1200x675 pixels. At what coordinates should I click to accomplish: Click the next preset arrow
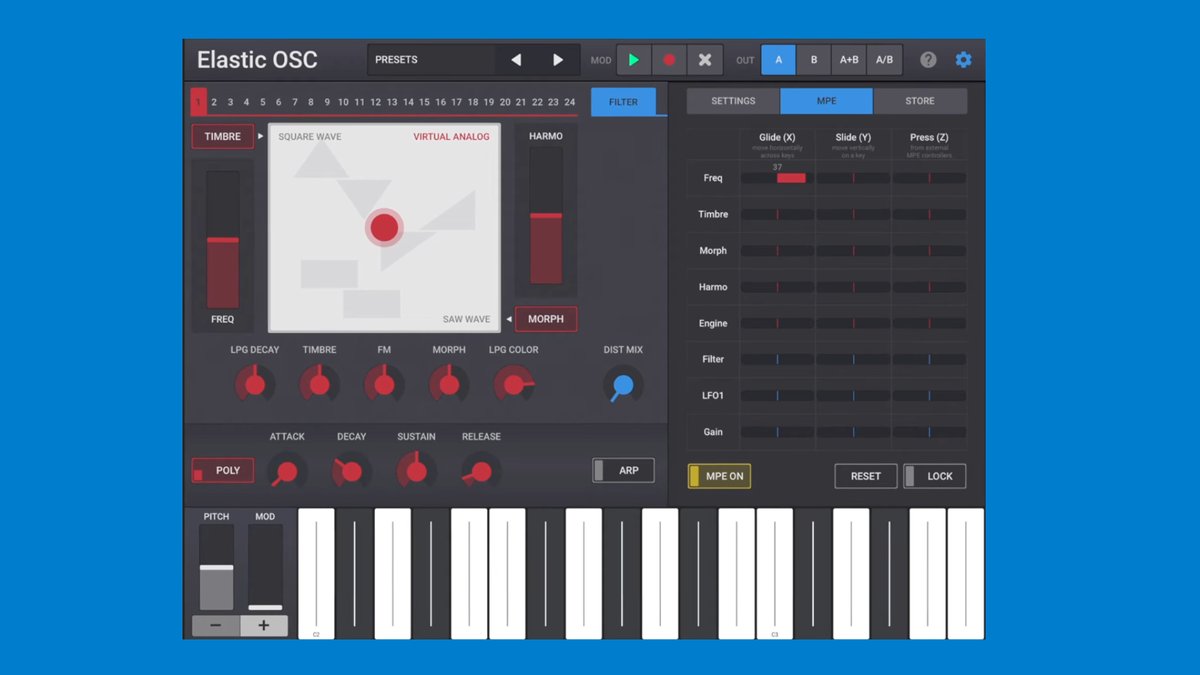558,59
